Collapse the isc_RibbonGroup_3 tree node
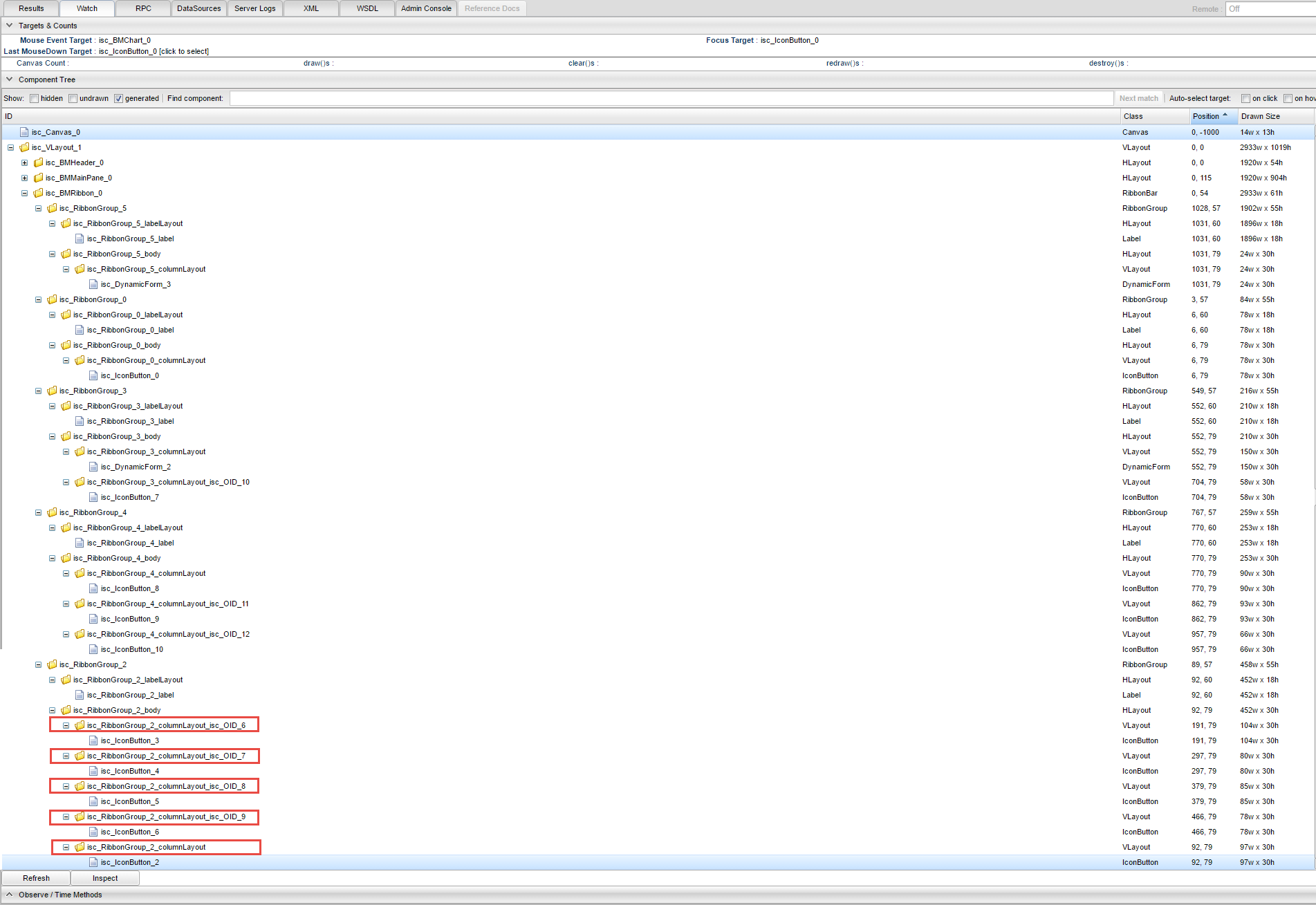 [x=38, y=391]
